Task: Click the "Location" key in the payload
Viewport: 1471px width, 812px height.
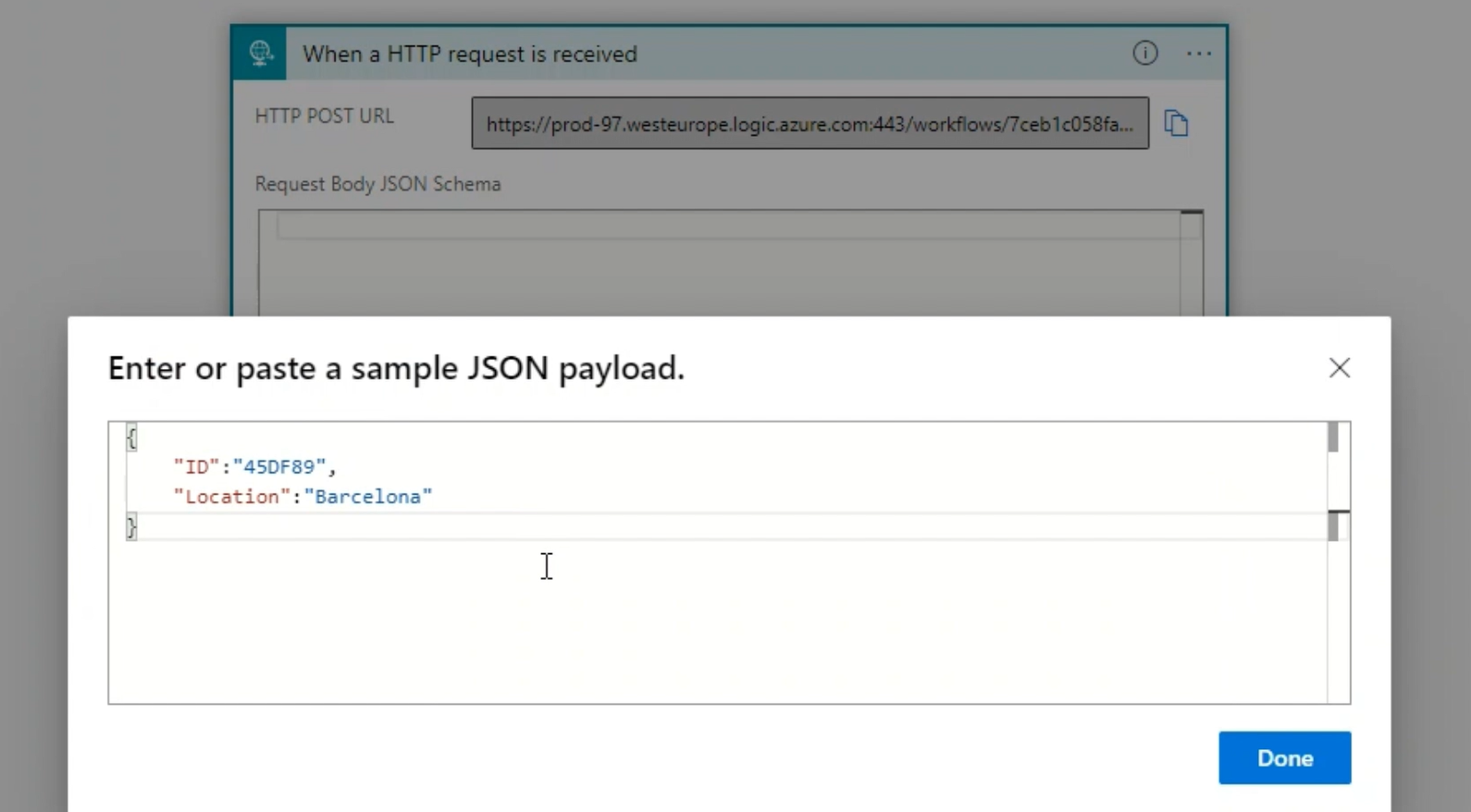Action: point(231,497)
